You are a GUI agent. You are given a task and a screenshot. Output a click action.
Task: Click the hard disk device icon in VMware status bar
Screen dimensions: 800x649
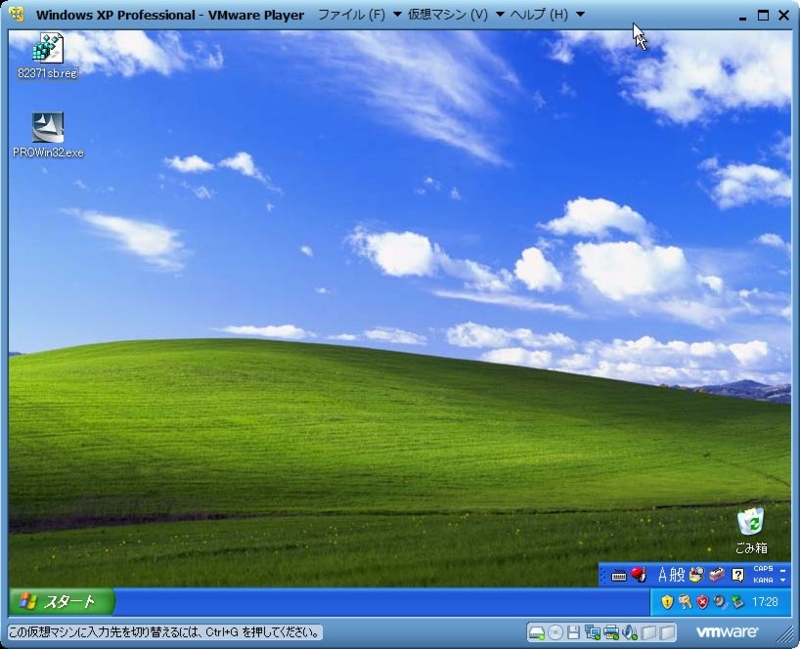[537, 631]
